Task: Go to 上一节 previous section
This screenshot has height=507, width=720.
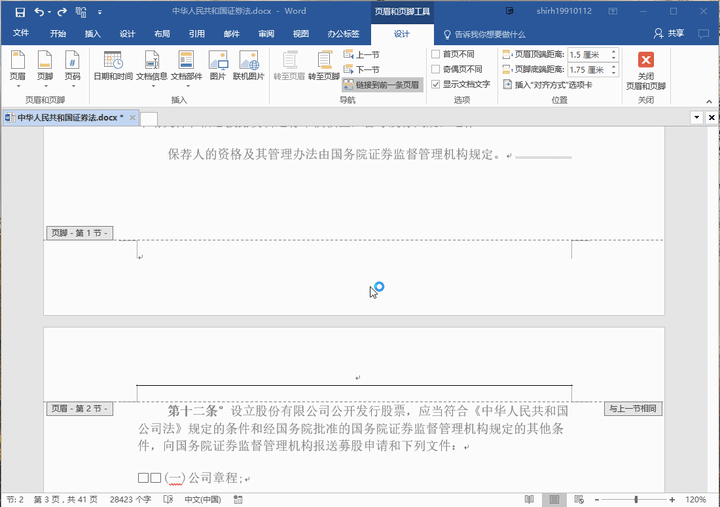Action: (x=362, y=55)
